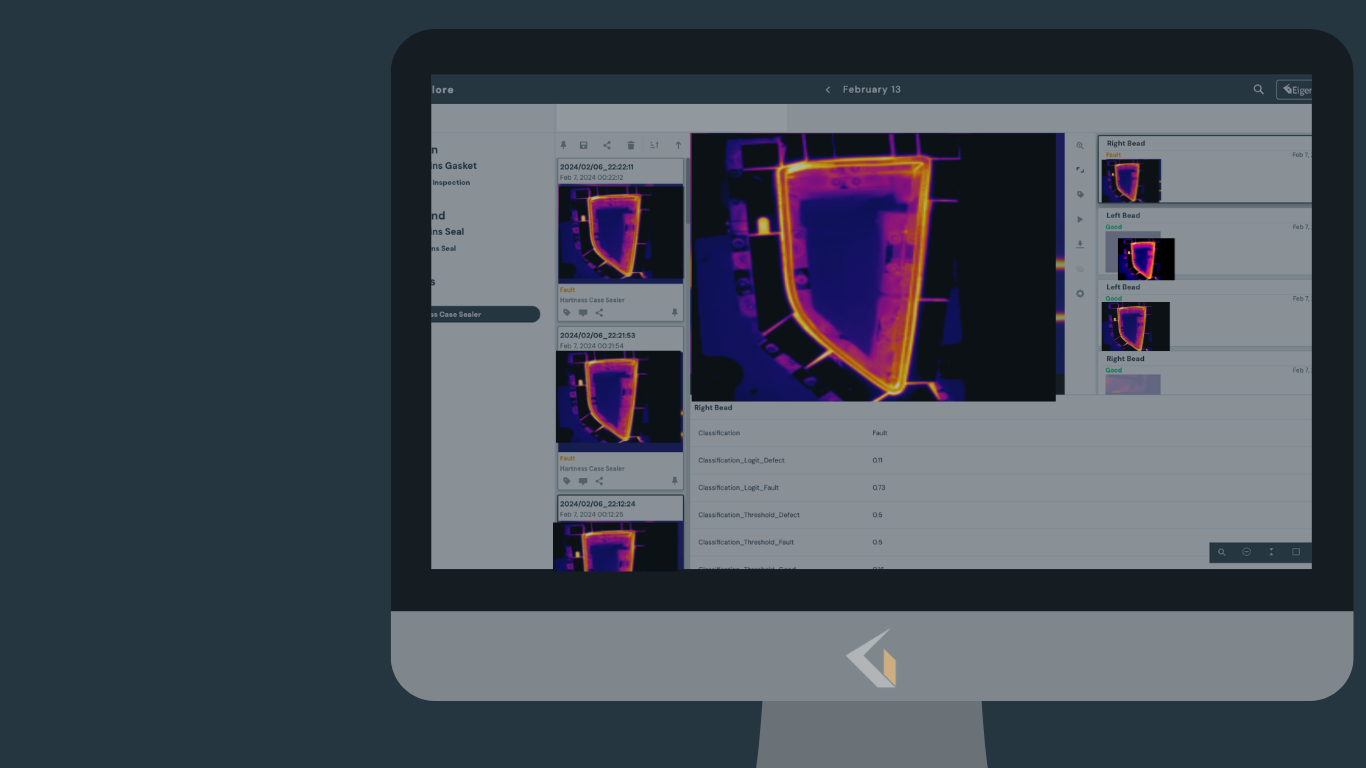Pin the 22:22:11 capture card
The width and height of the screenshot is (1366, 768).
coord(675,313)
